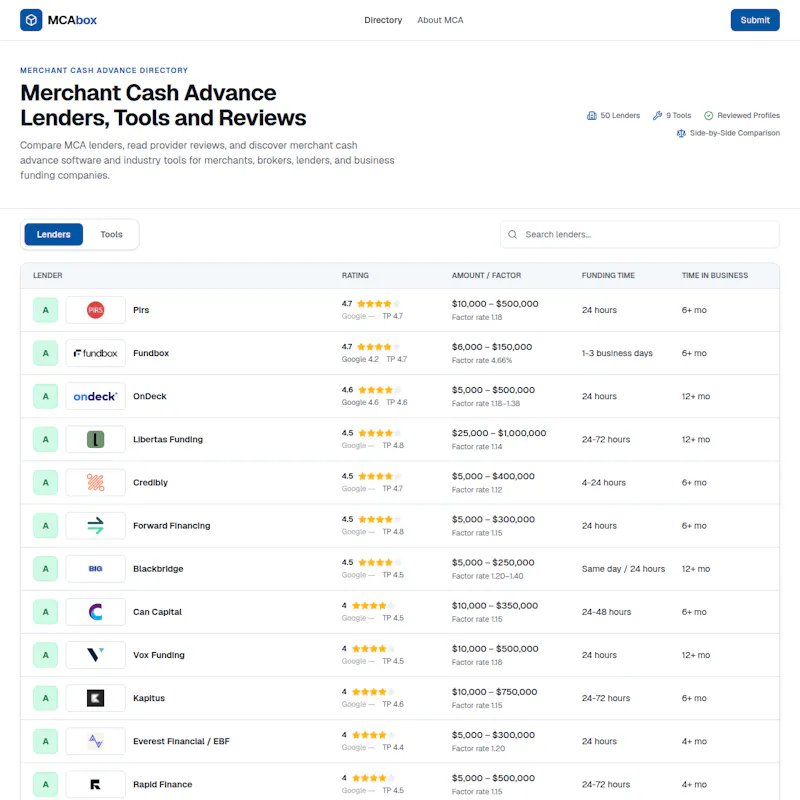Click the RATING column header
The image size is (800, 800).
355,276
